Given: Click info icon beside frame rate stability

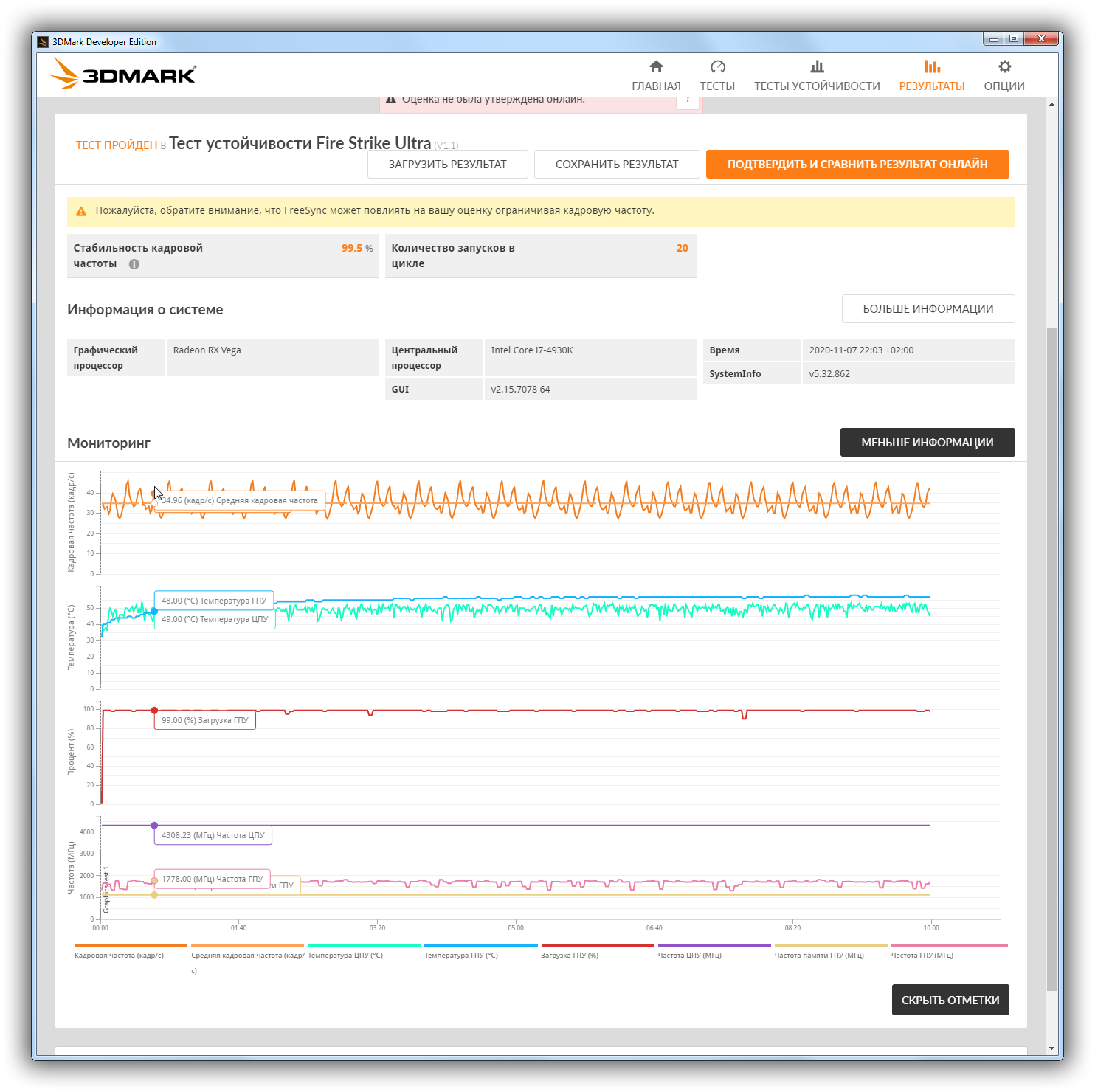Looking at the screenshot, I should tap(134, 264).
